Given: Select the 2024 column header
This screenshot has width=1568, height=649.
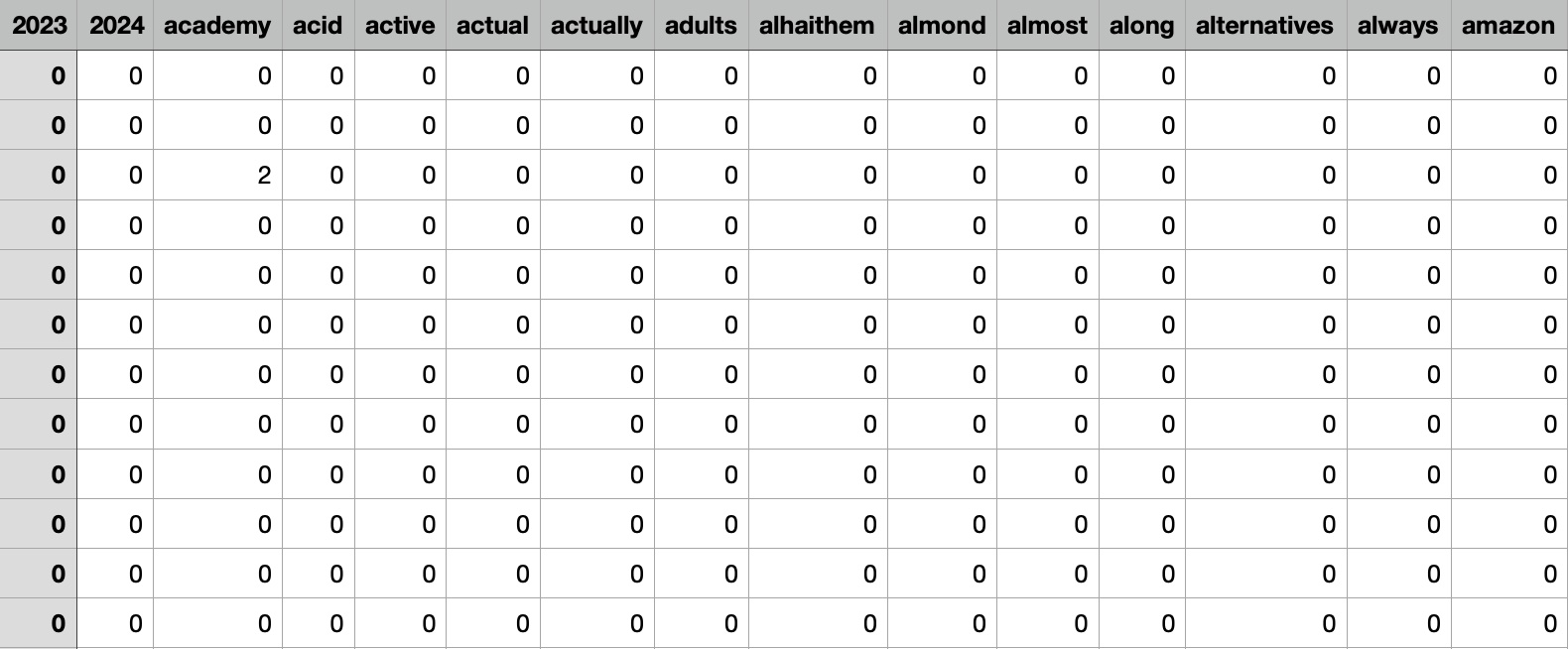Looking at the screenshot, I should tap(116, 26).
